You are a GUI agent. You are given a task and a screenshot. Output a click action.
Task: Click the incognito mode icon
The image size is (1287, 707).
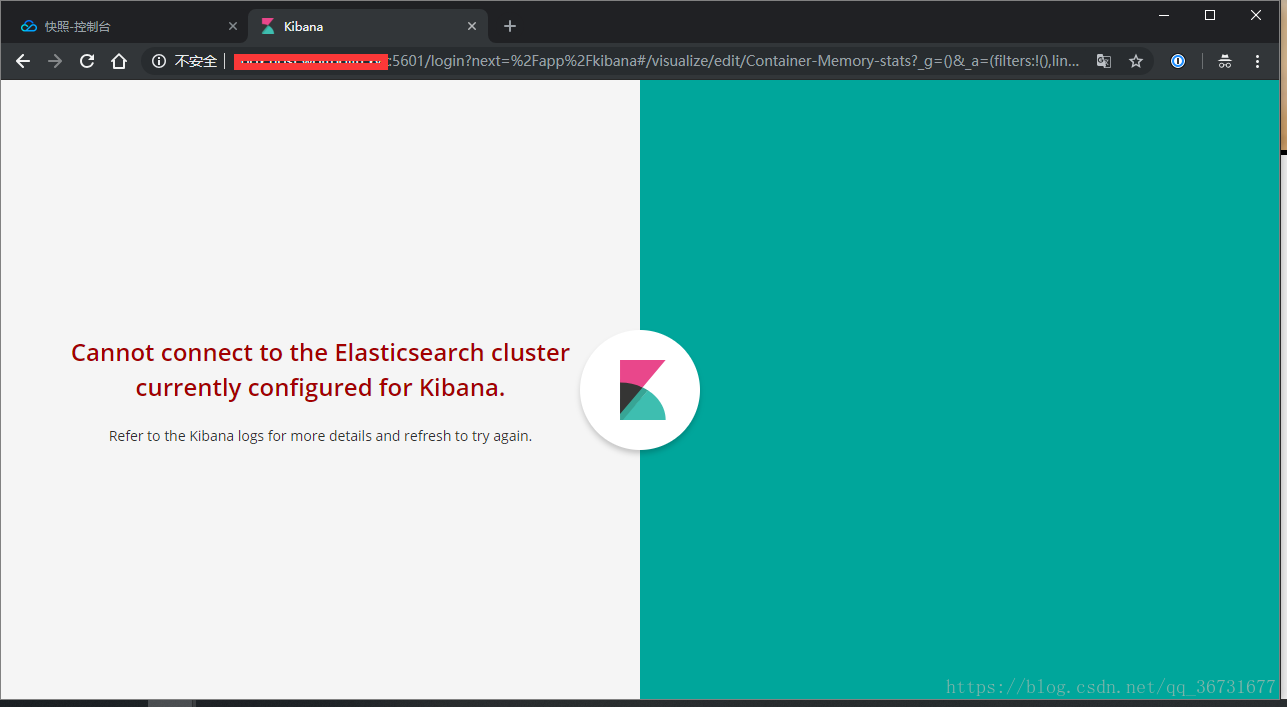[x=1225, y=61]
